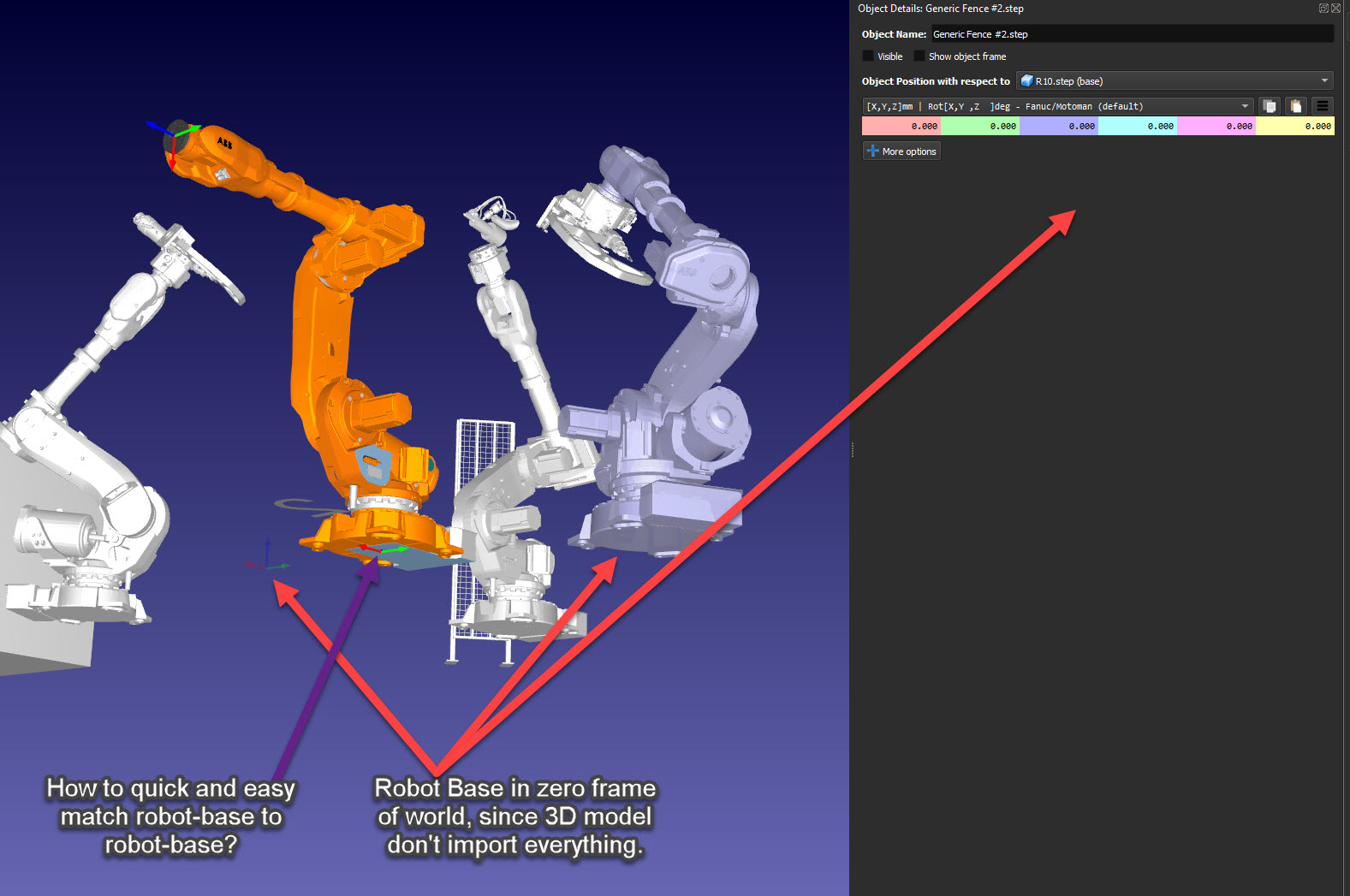Image resolution: width=1350 pixels, height=896 pixels.
Task: Click the tool frame axes on orange robot
Action: [x=175, y=137]
